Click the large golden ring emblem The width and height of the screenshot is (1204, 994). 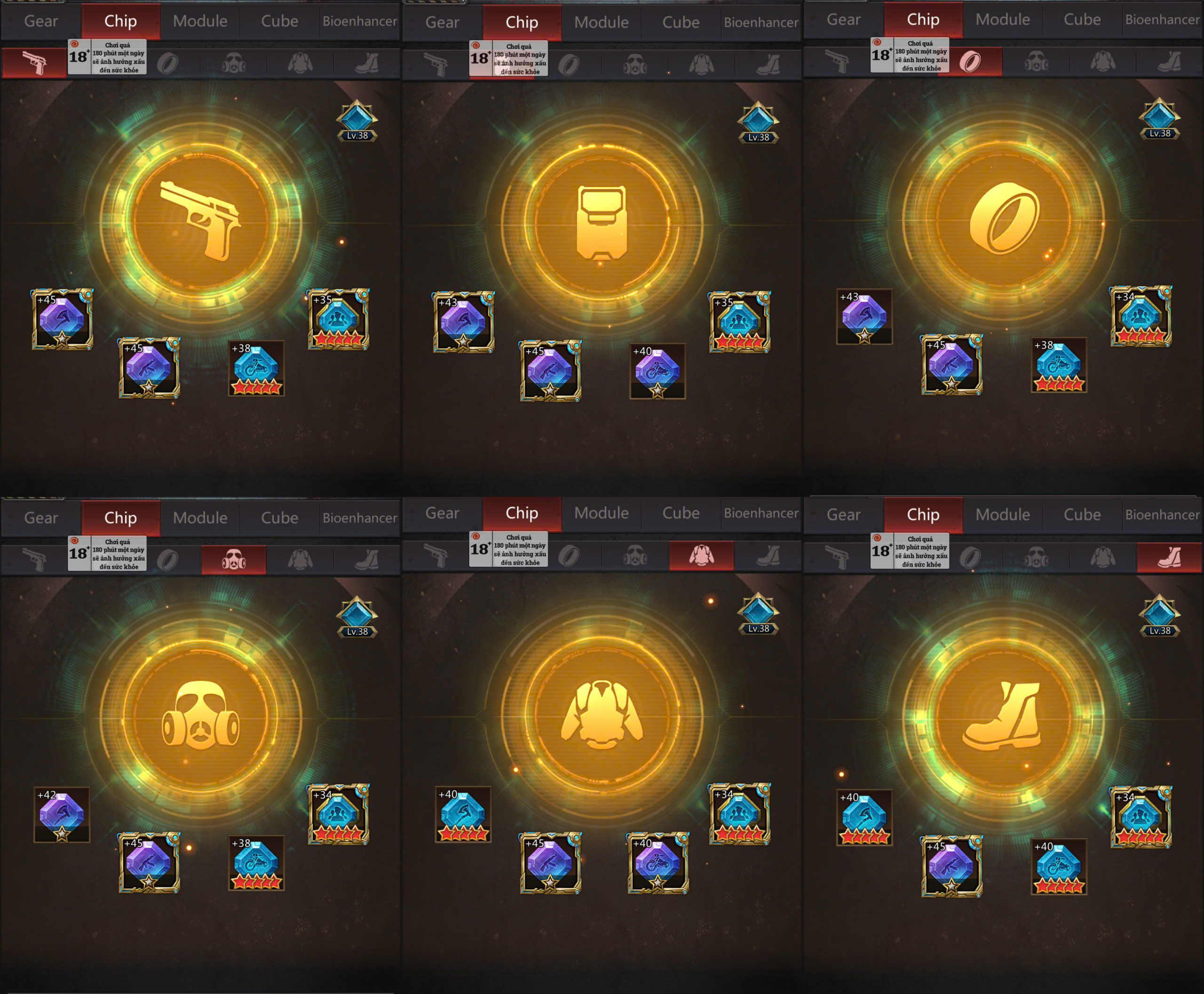[1004, 218]
